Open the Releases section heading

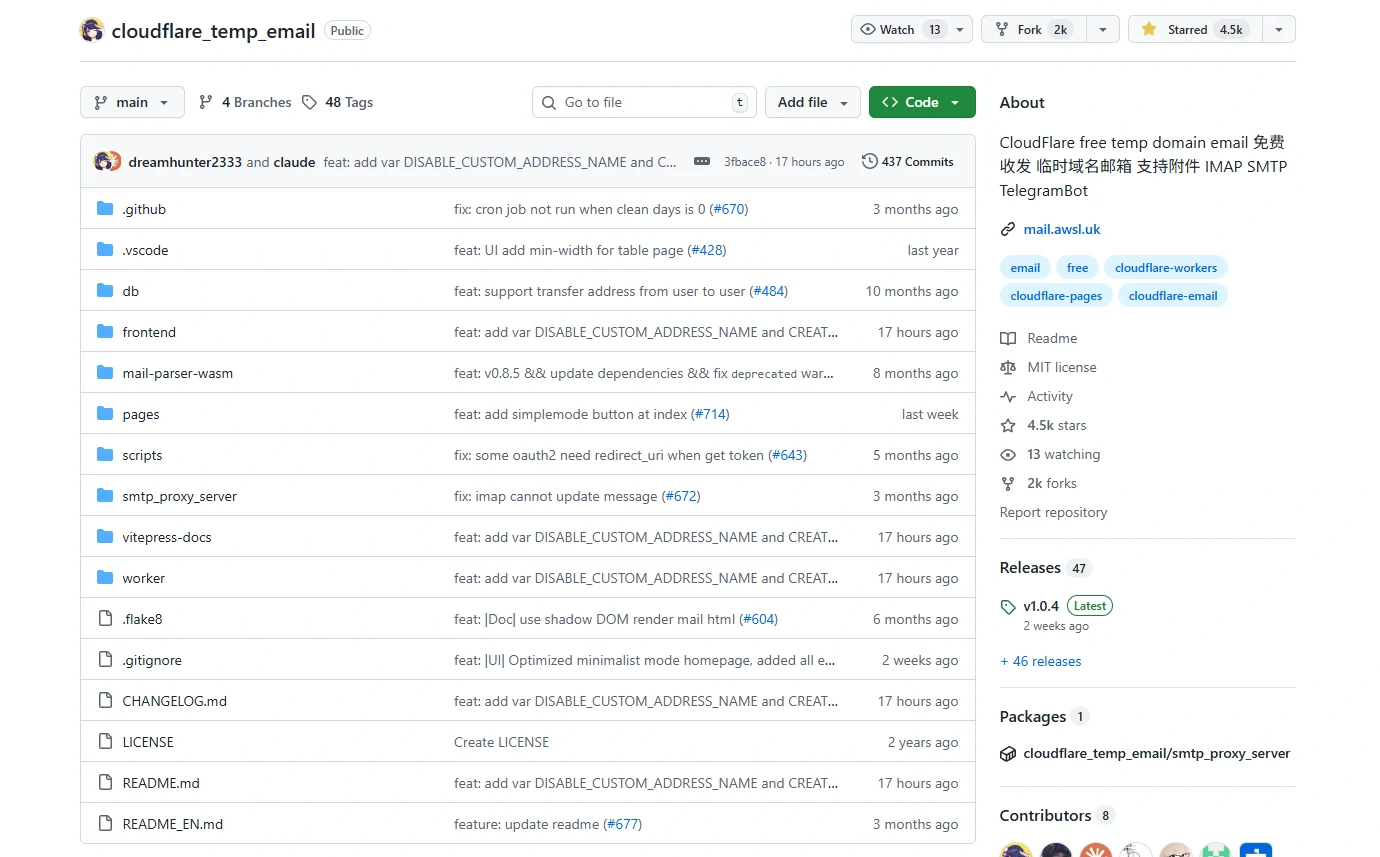coord(1030,568)
